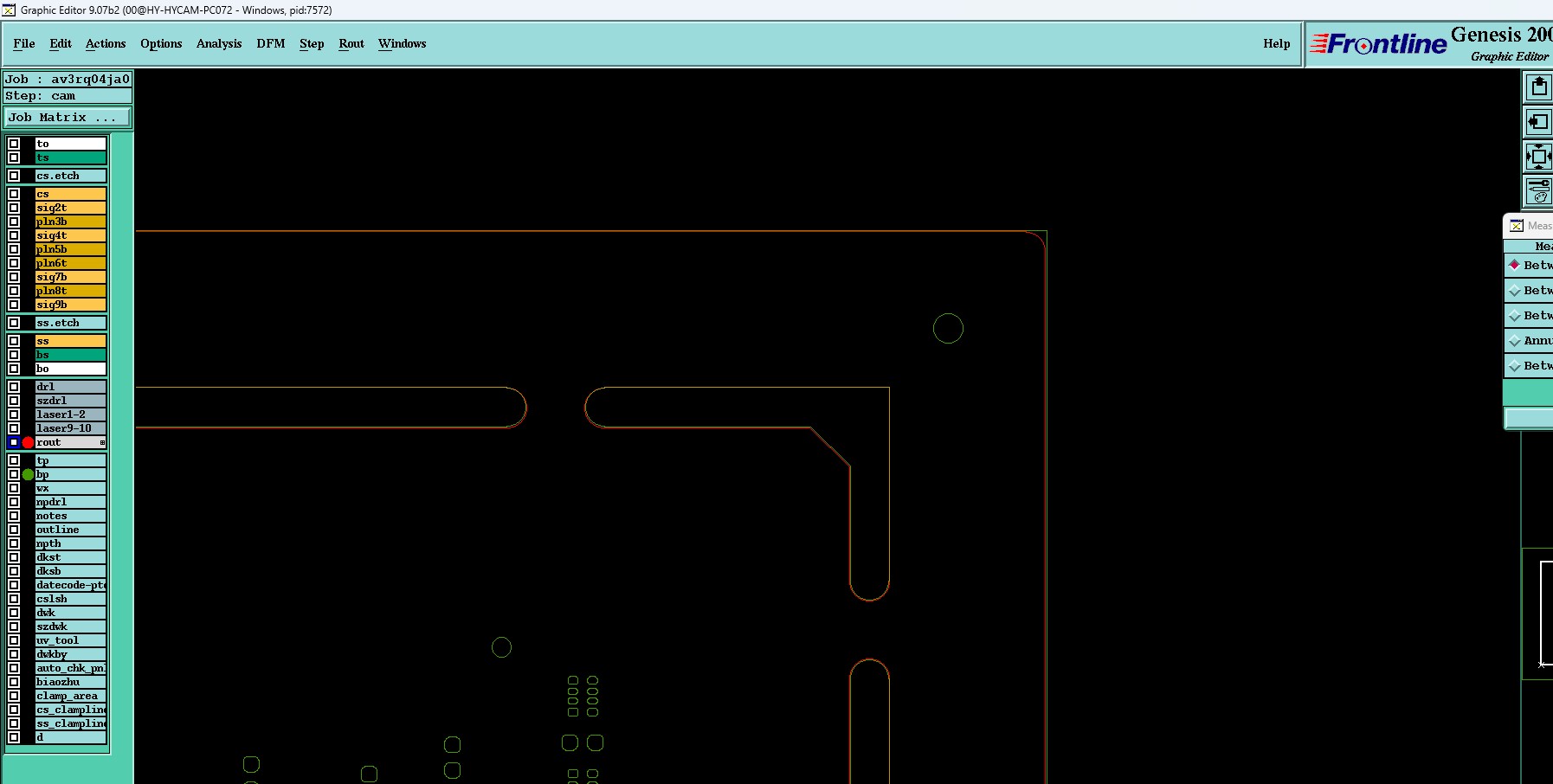This screenshot has width=1553, height=784.
Task: Open the Help menu
Action: (1276, 44)
